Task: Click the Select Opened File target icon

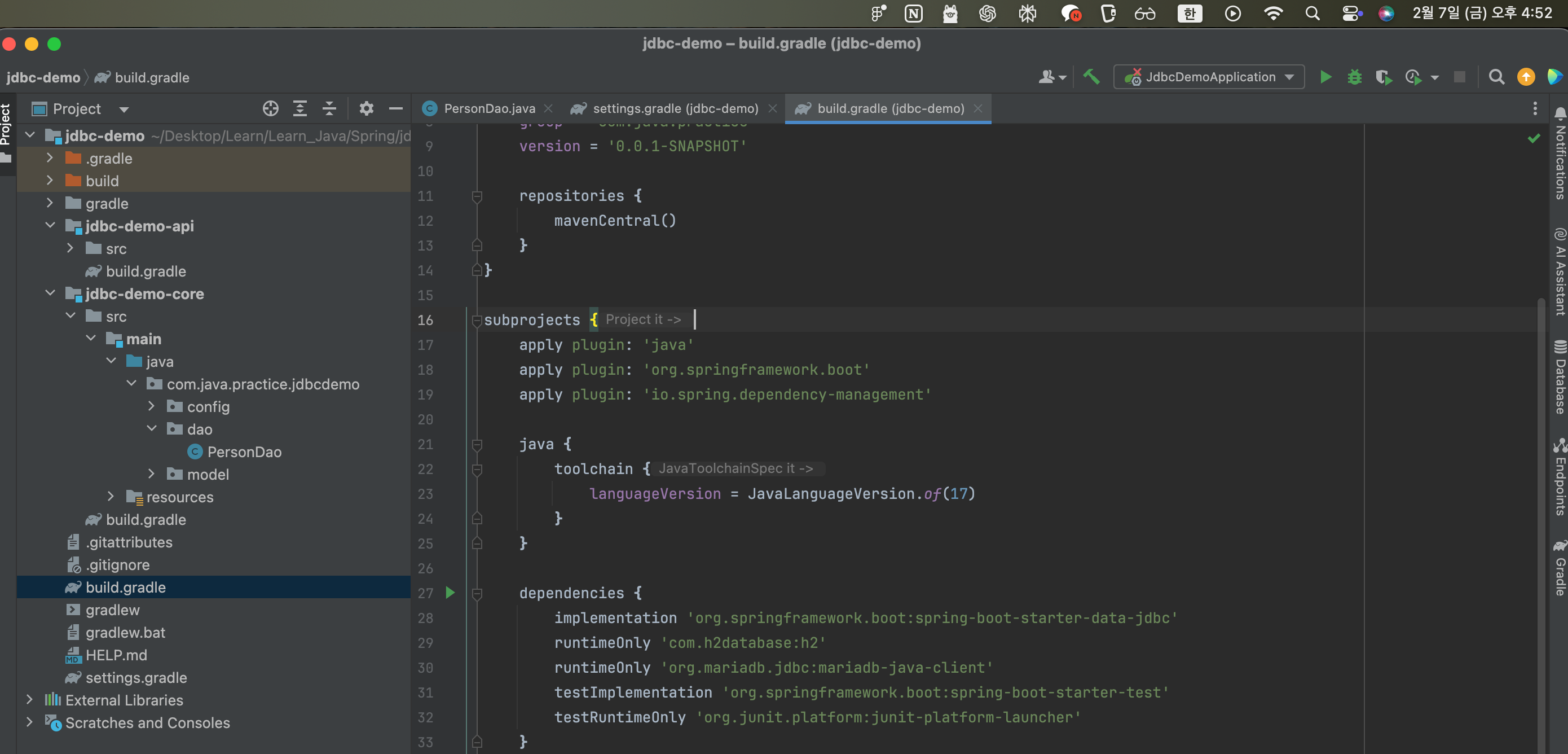Action: pyautogui.click(x=270, y=109)
